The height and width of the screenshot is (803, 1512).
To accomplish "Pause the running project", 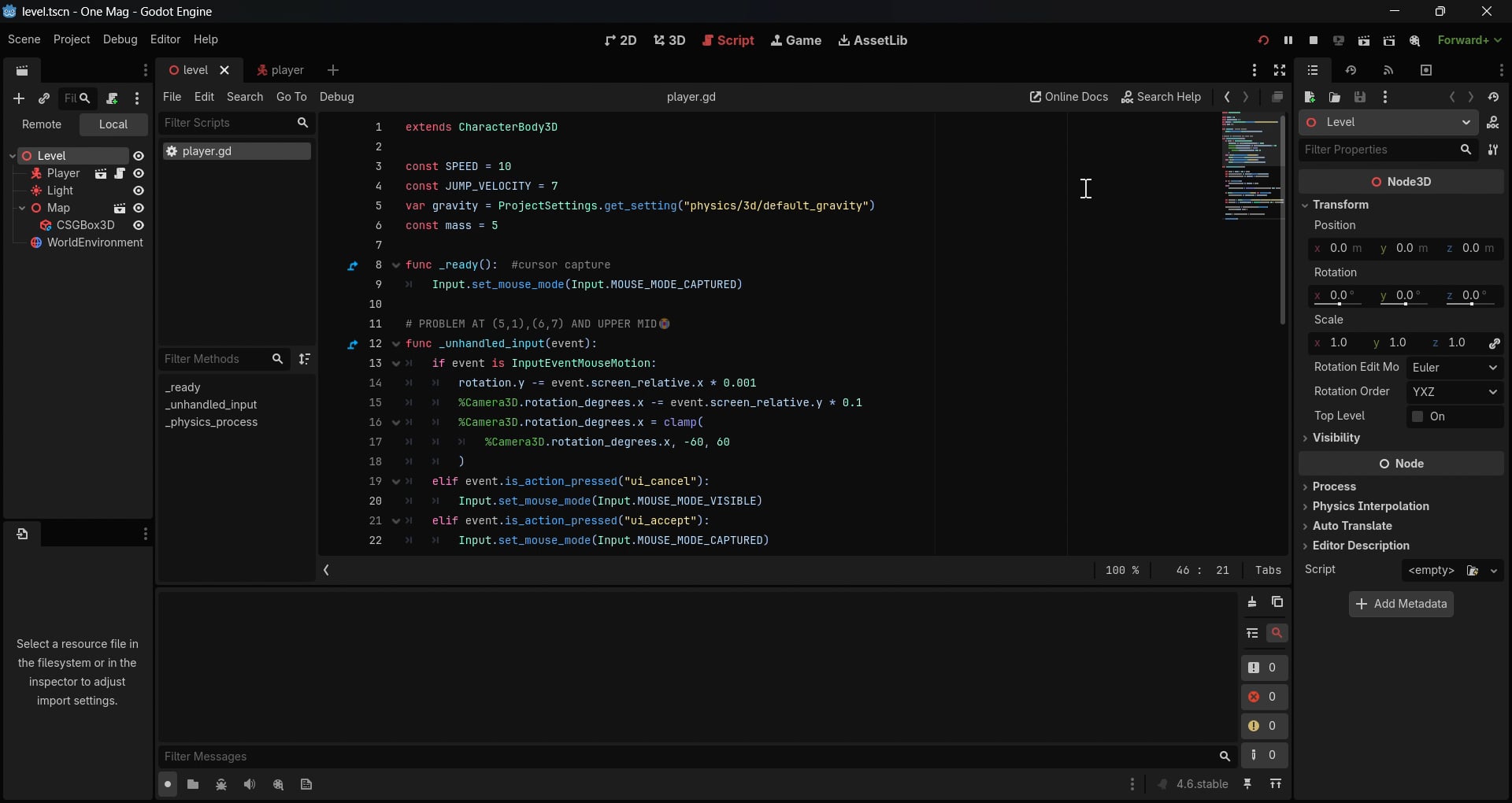I will [x=1288, y=40].
